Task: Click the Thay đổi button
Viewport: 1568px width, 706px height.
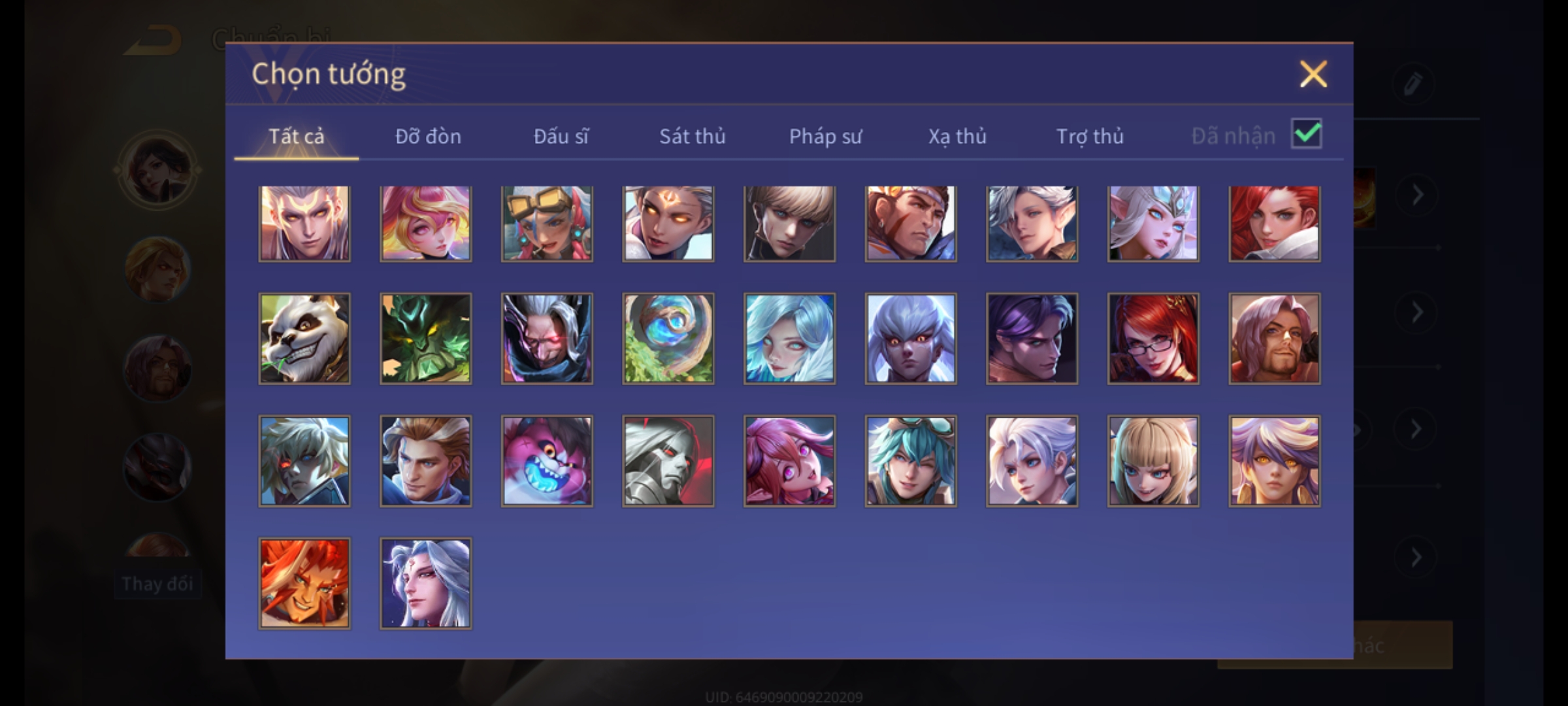Action: (157, 583)
